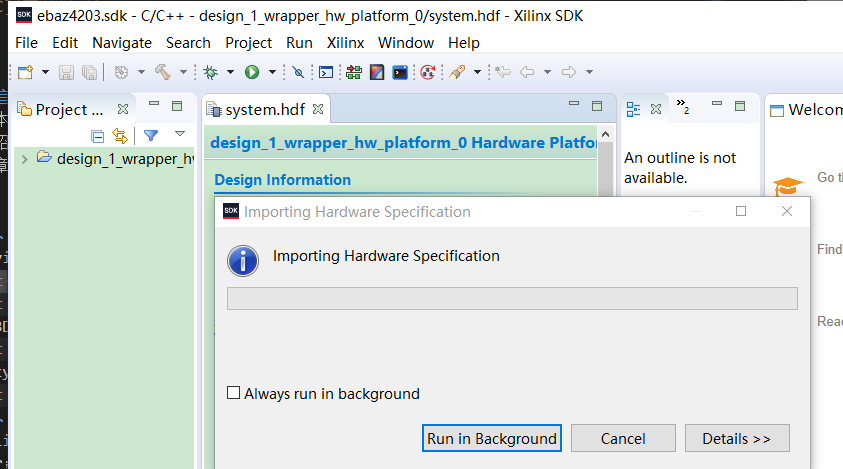Open the Search menu

(188, 42)
